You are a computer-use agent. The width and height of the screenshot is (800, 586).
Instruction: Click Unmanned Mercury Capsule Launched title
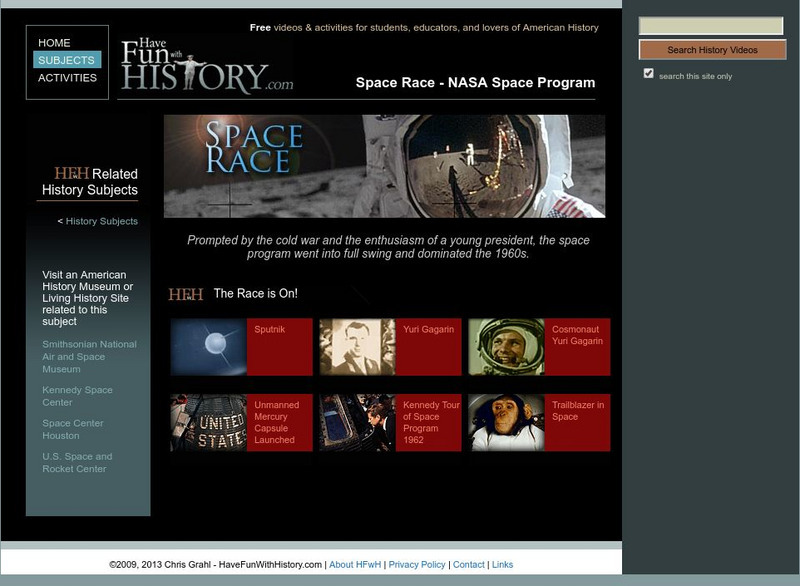277,422
